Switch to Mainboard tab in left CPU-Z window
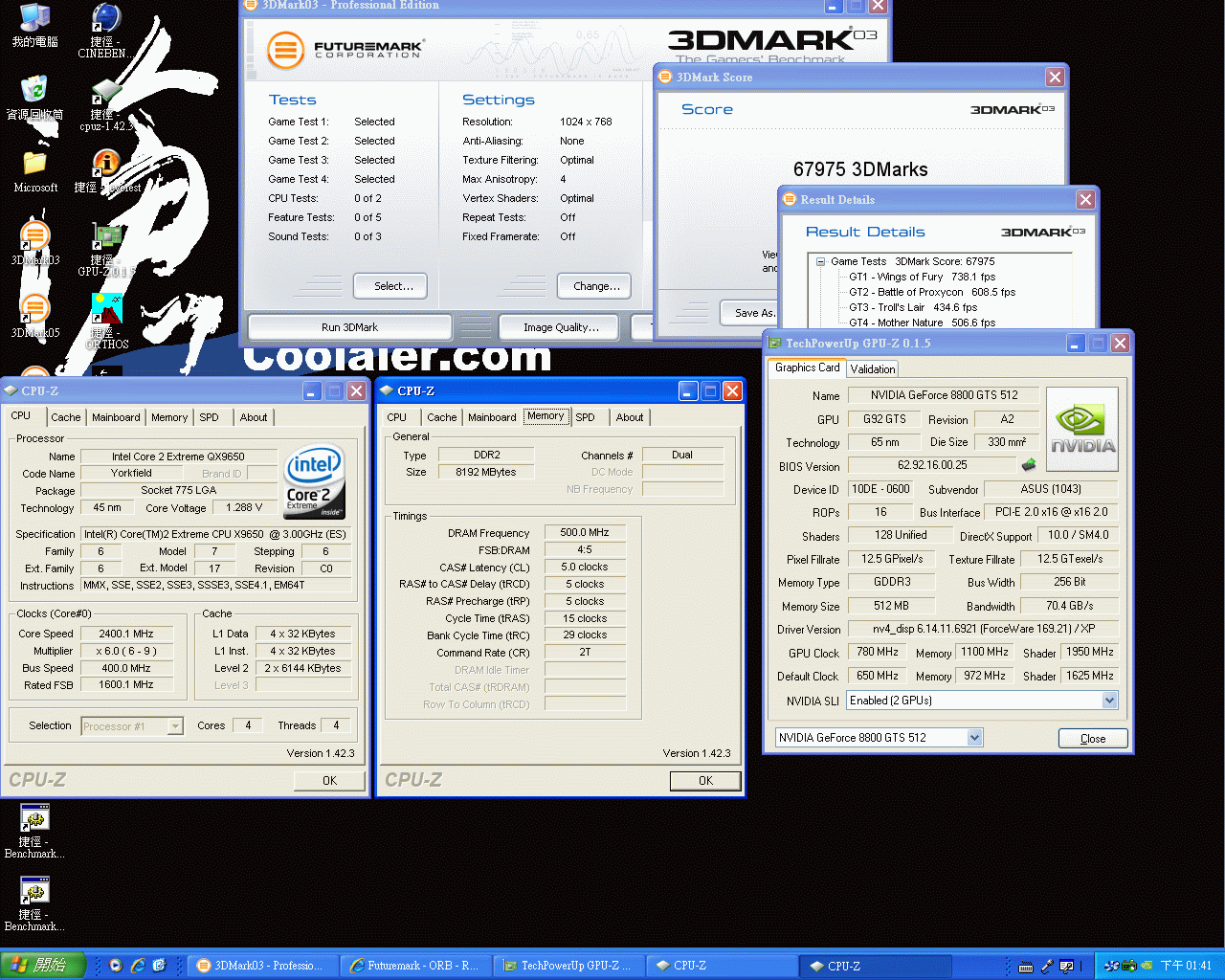This screenshot has width=1225, height=980. point(116,417)
